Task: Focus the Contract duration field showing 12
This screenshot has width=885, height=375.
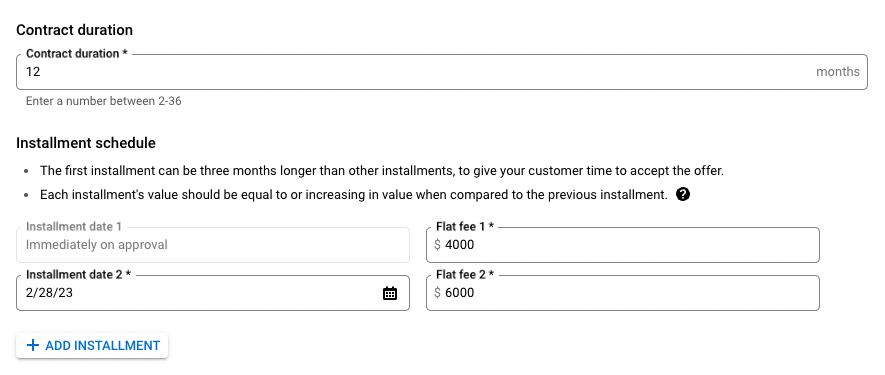Action: [441, 72]
